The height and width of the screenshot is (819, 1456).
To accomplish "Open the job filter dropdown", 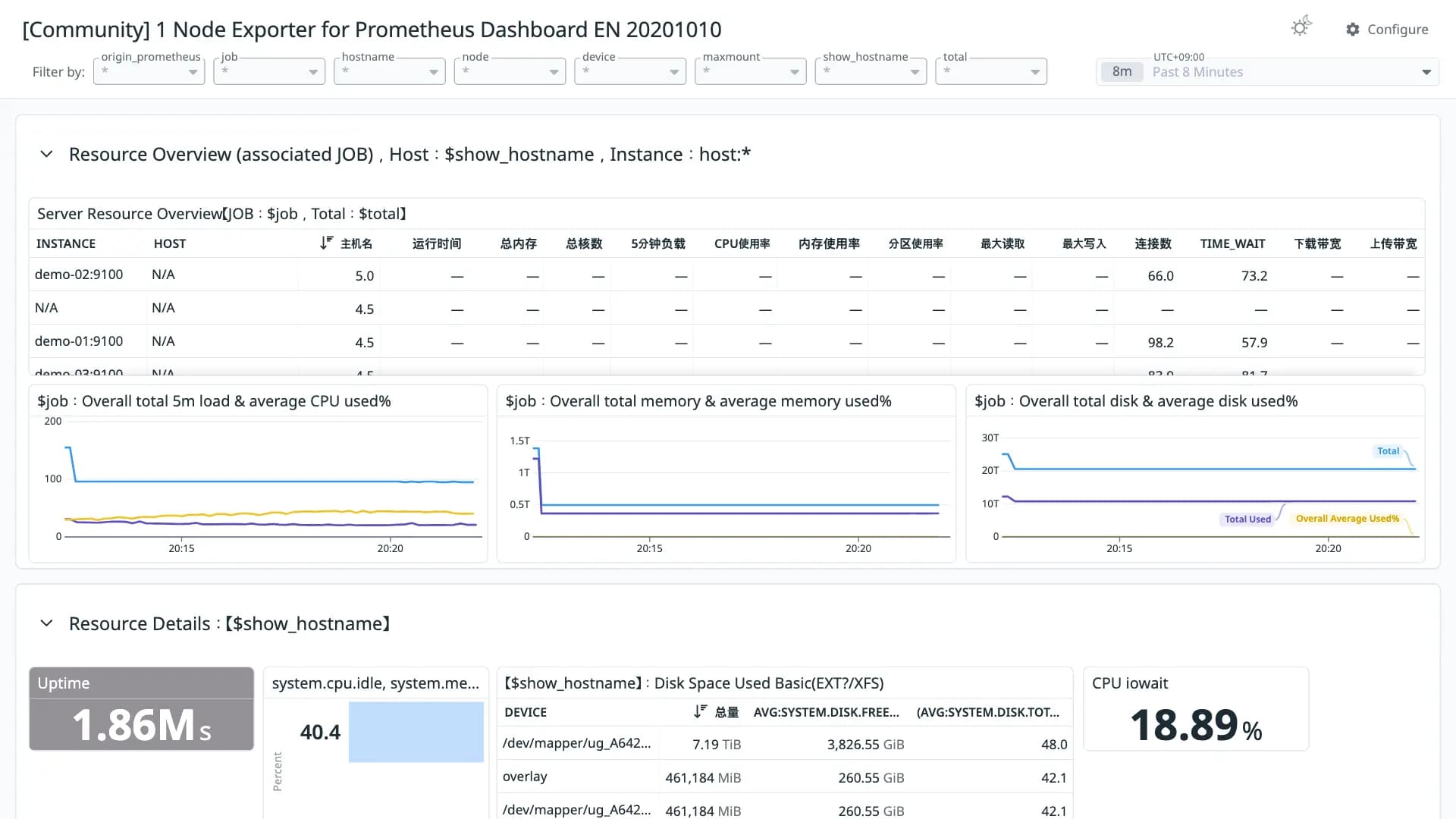I will pos(269,71).
